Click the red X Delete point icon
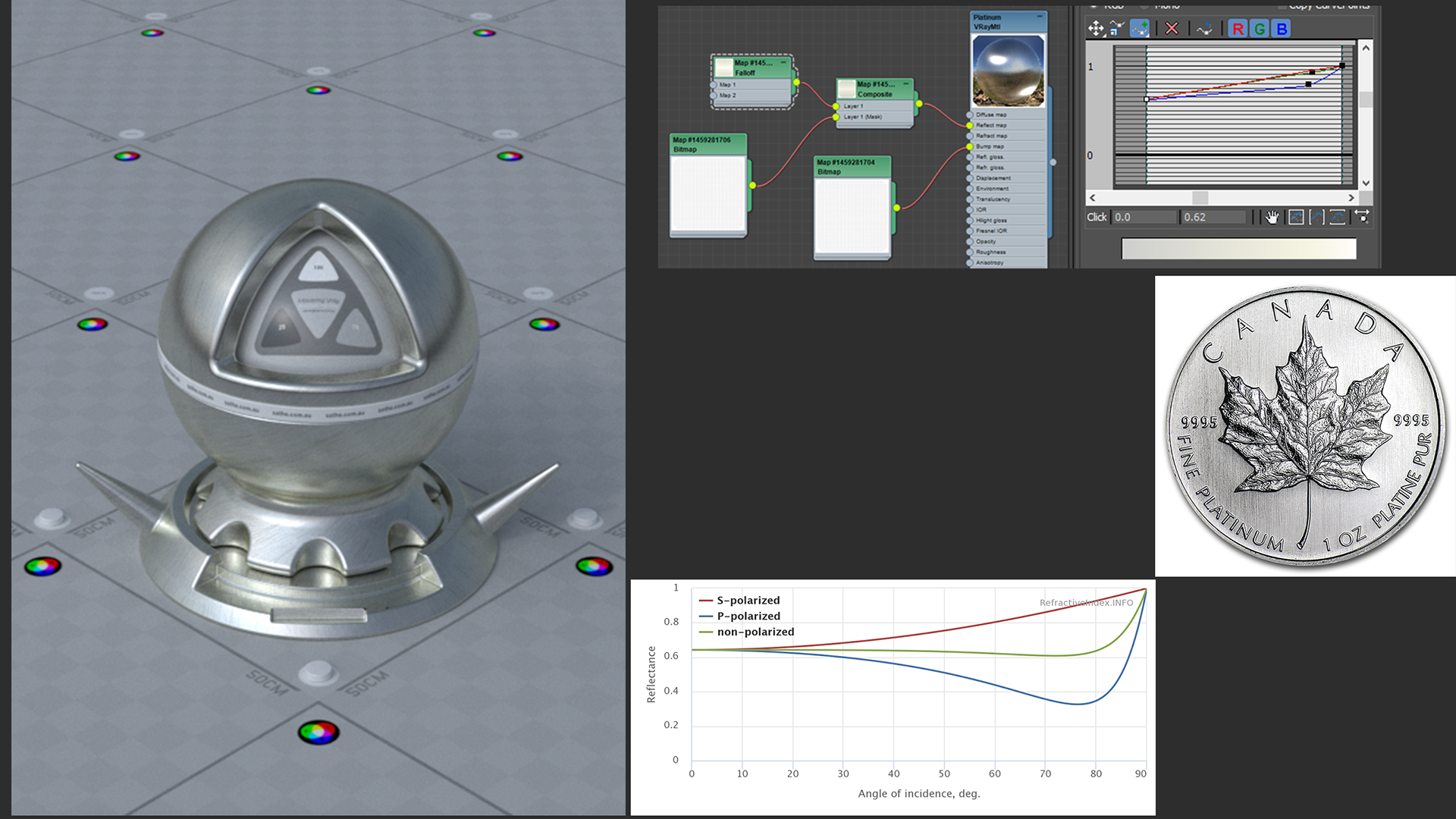Screen dimensions: 1456x819 pyautogui.click(x=1172, y=29)
